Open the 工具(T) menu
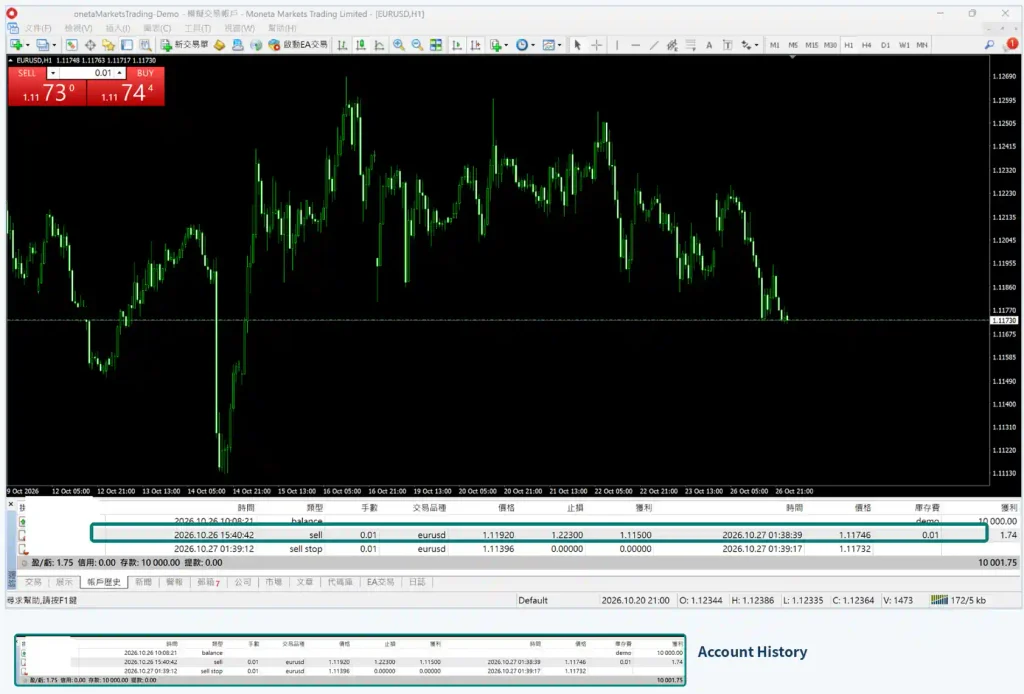Viewport: 1024px width, 694px height. 197,28
